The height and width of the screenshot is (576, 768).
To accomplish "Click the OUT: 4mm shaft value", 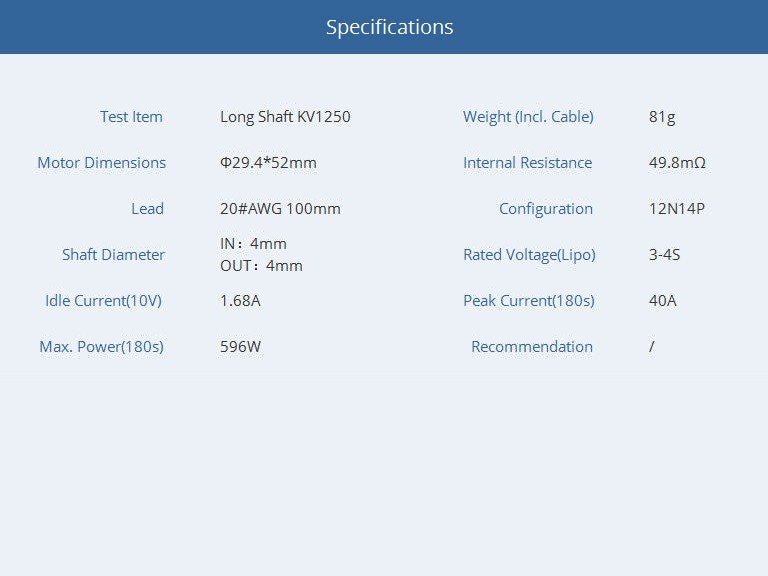I will point(261,266).
